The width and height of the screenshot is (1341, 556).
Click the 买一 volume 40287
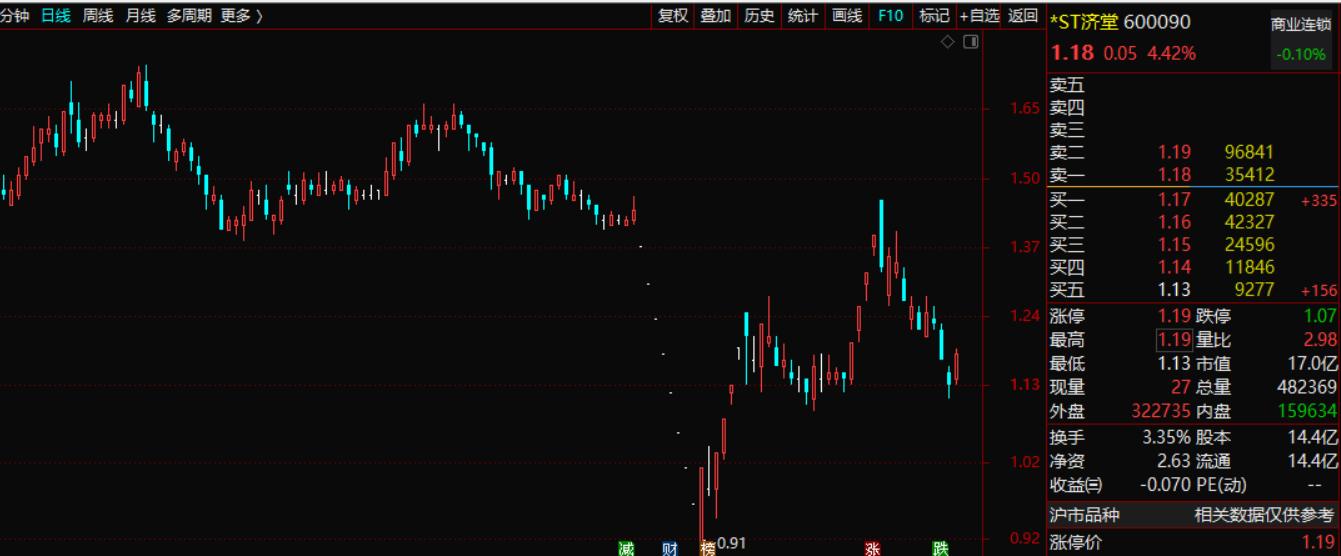(x=1248, y=200)
